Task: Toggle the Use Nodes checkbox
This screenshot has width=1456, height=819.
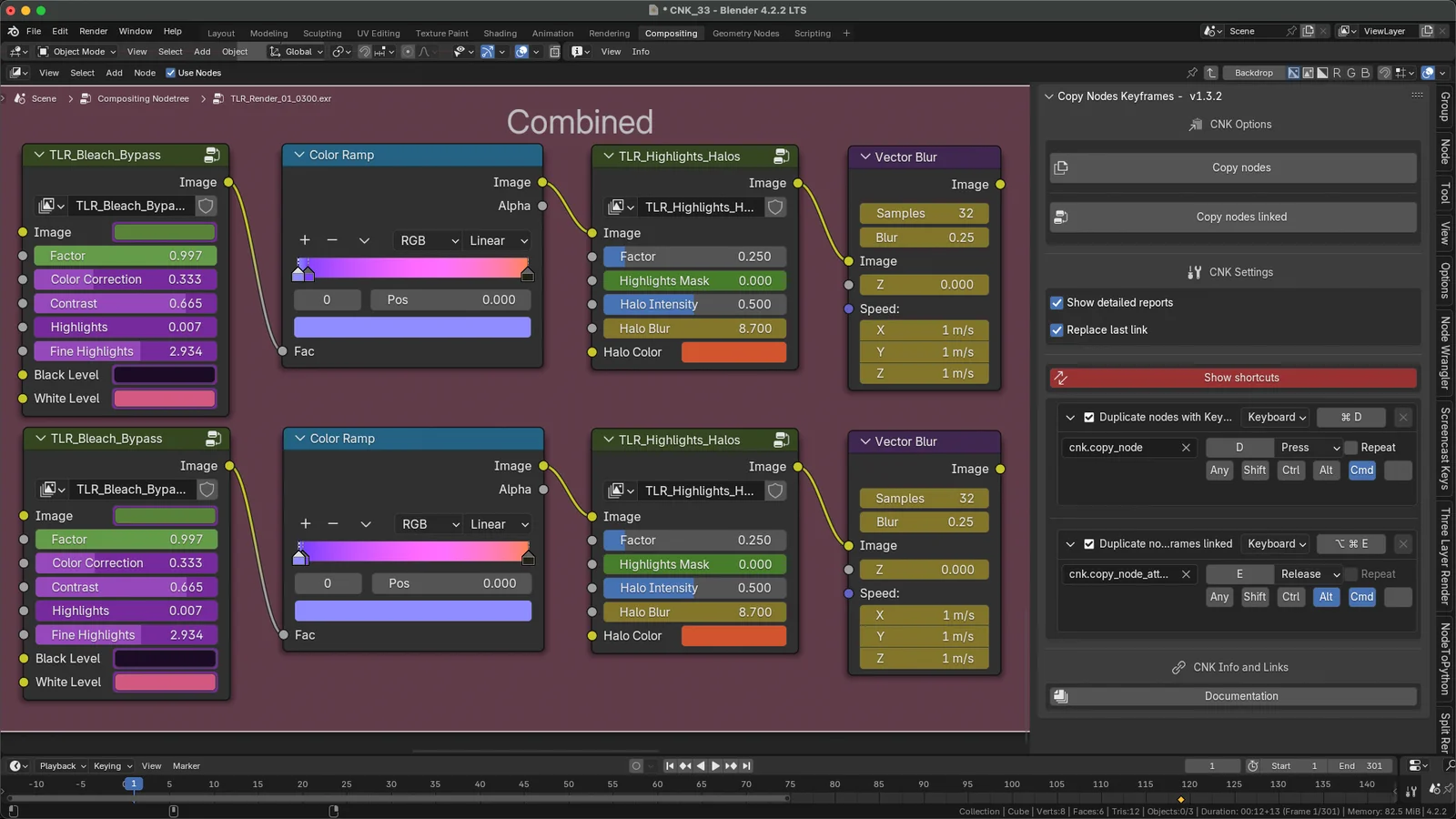Action: (171, 73)
